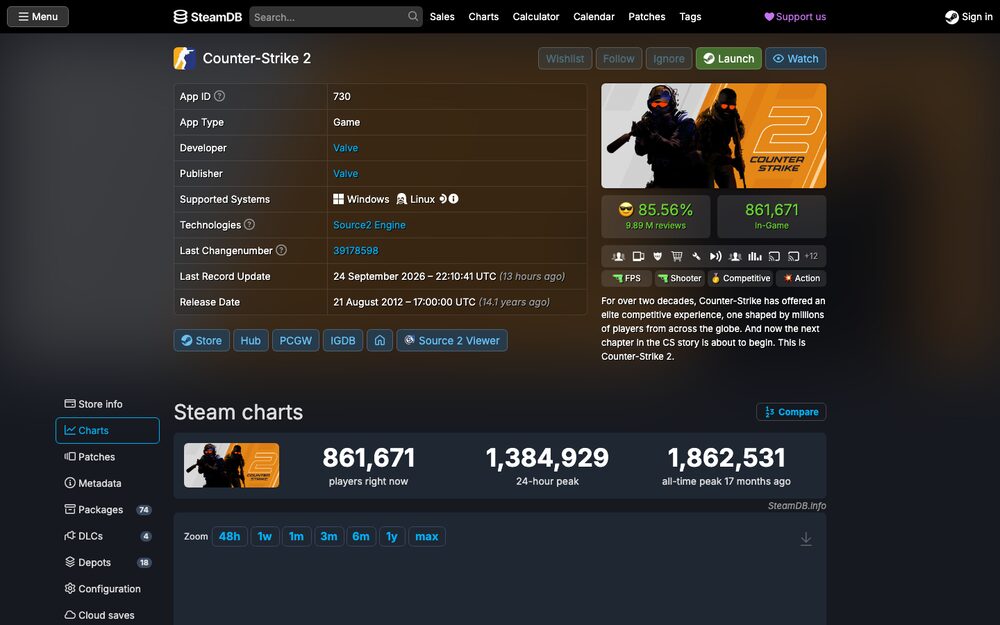Viewport: 1000px width, 625px height.
Task: Click the Competitive tag
Action: [740, 279]
